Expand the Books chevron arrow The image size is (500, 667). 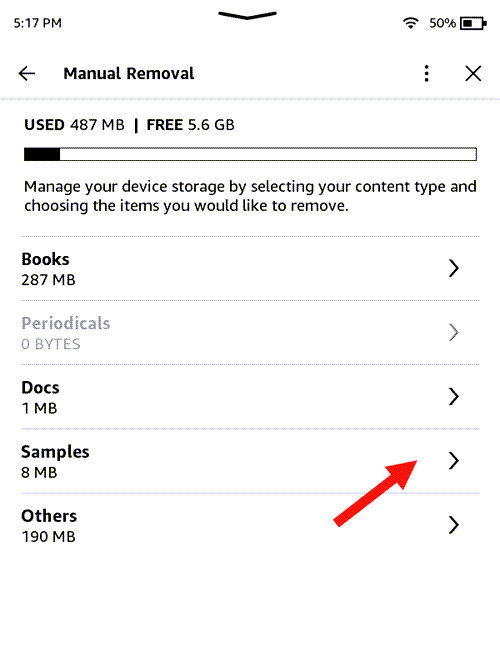coord(454,268)
